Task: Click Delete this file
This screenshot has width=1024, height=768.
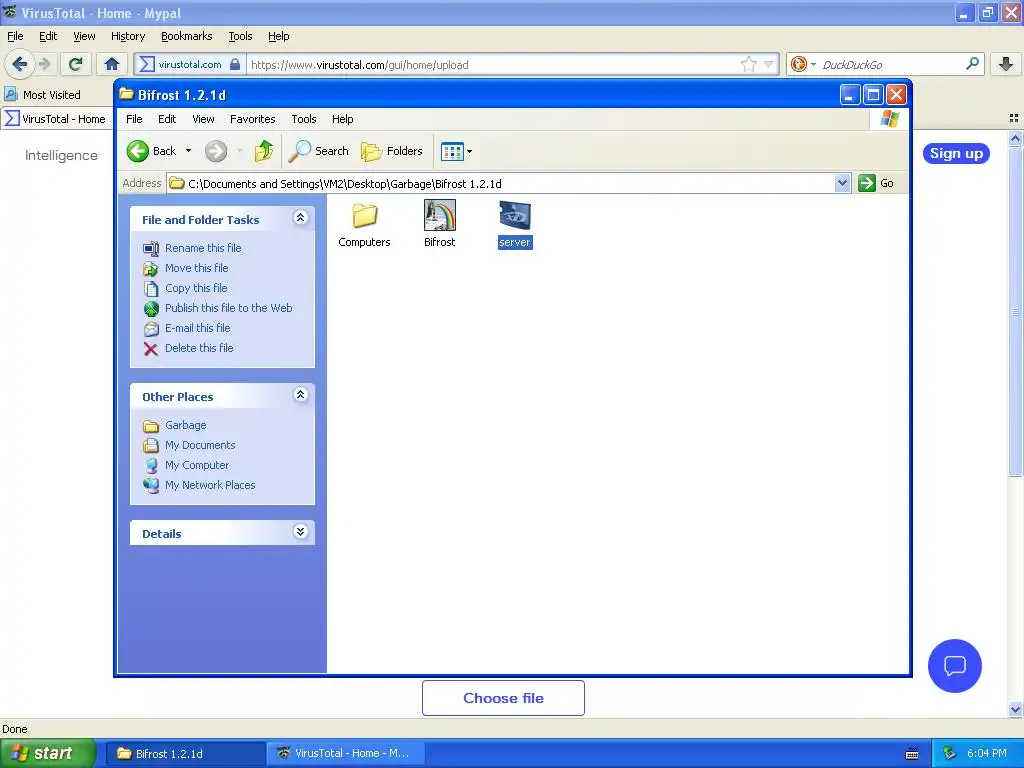Action: coord(199,348)
